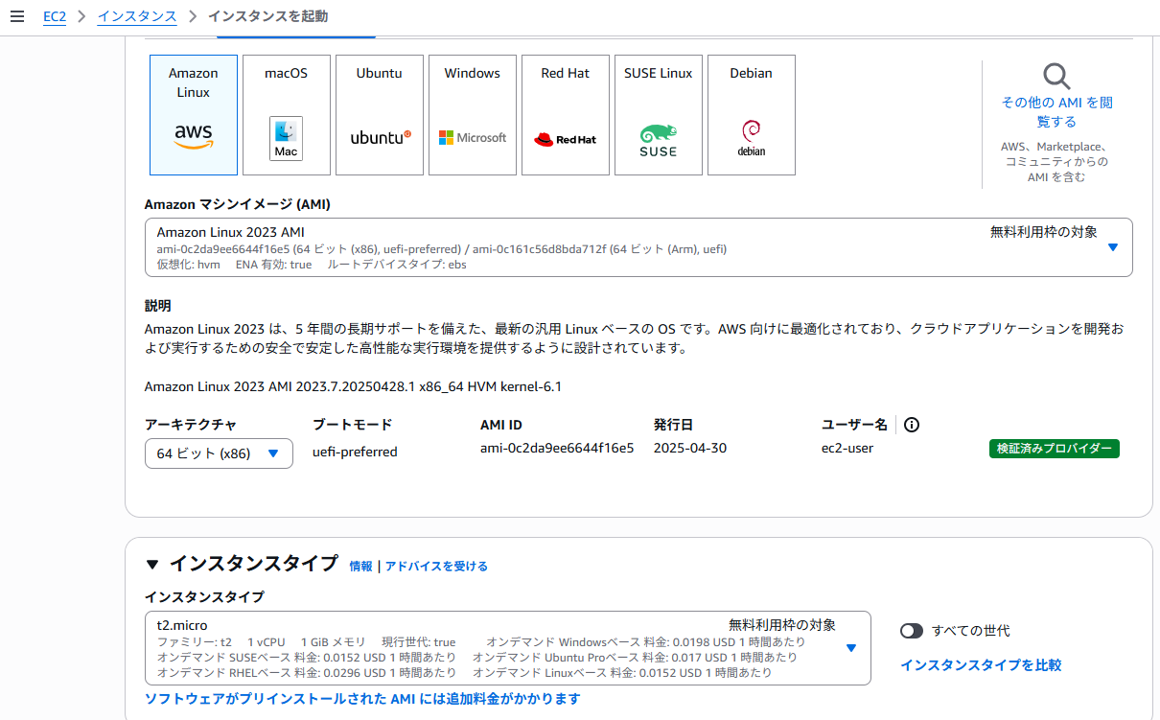Open the 情報 link for instance type
Image resolution: width=1160 pixels, height=720 pixels.
[361, 566]
